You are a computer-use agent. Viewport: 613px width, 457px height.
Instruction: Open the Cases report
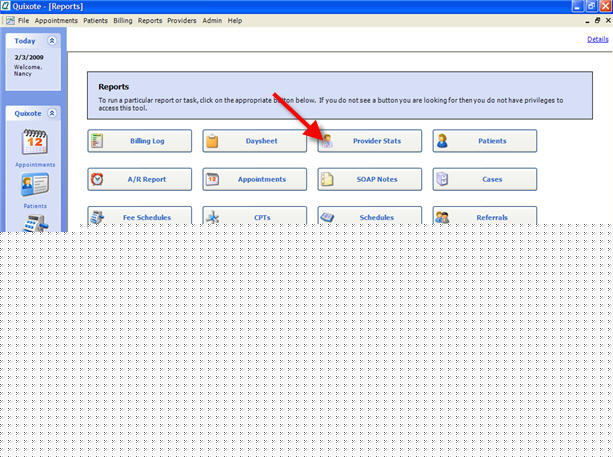484,179
